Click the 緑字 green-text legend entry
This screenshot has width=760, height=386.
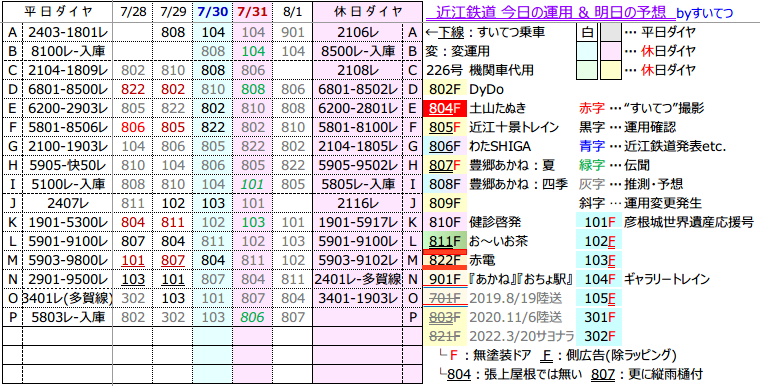coord(614,165)
